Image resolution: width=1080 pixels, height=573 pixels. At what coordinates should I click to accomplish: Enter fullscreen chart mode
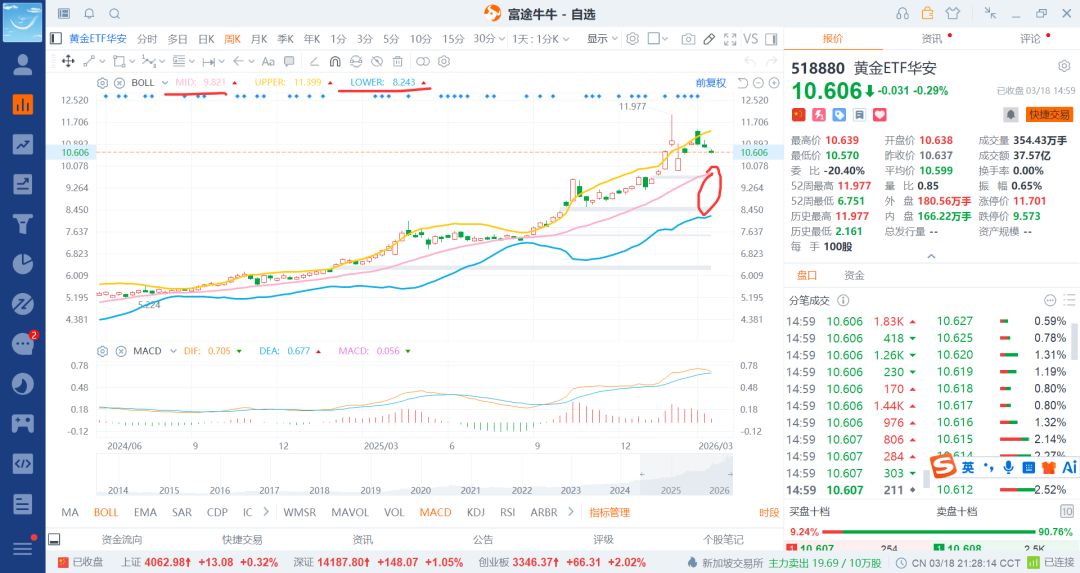coord(730,39)
